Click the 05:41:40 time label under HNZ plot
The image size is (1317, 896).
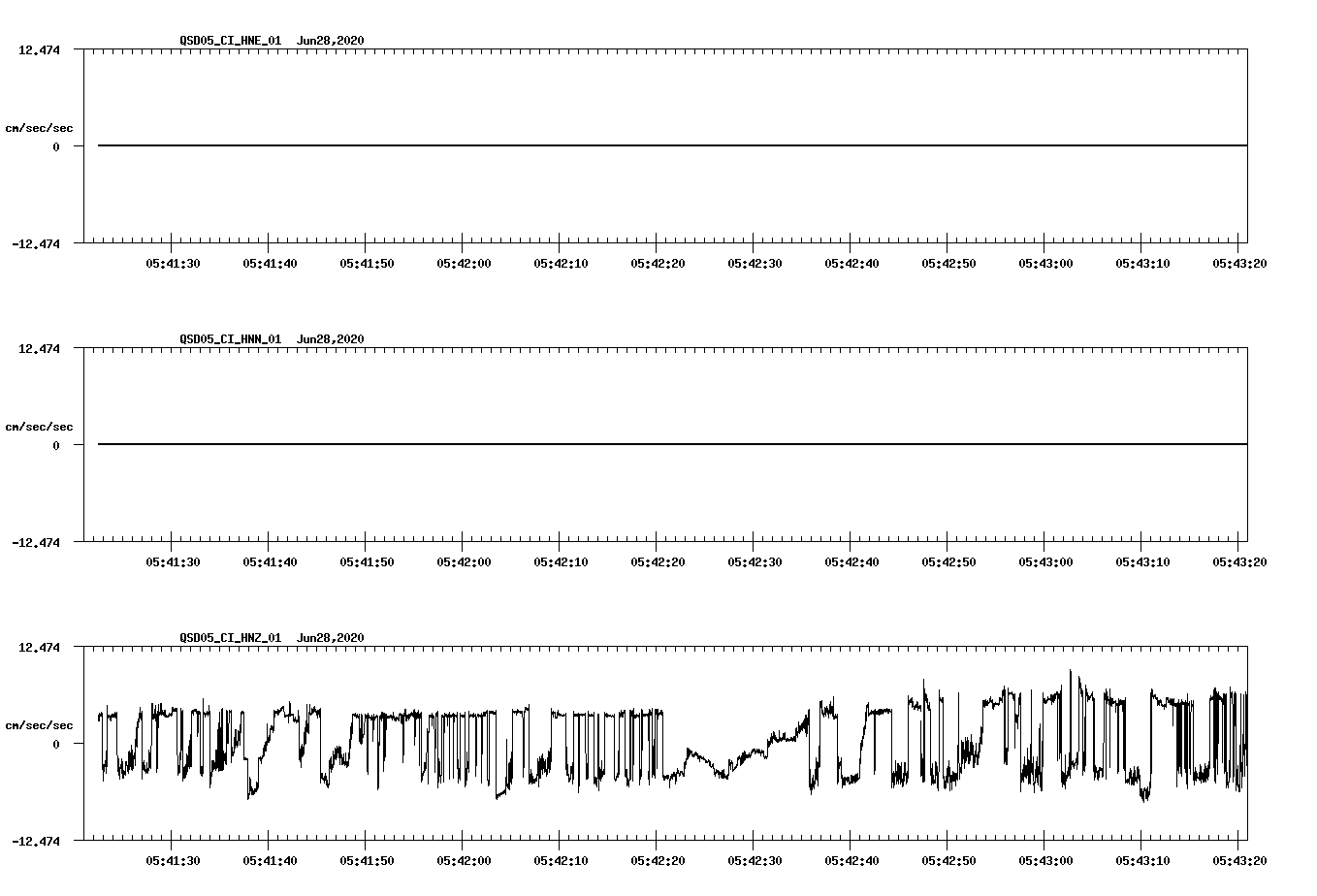click(x=270, y=860)
